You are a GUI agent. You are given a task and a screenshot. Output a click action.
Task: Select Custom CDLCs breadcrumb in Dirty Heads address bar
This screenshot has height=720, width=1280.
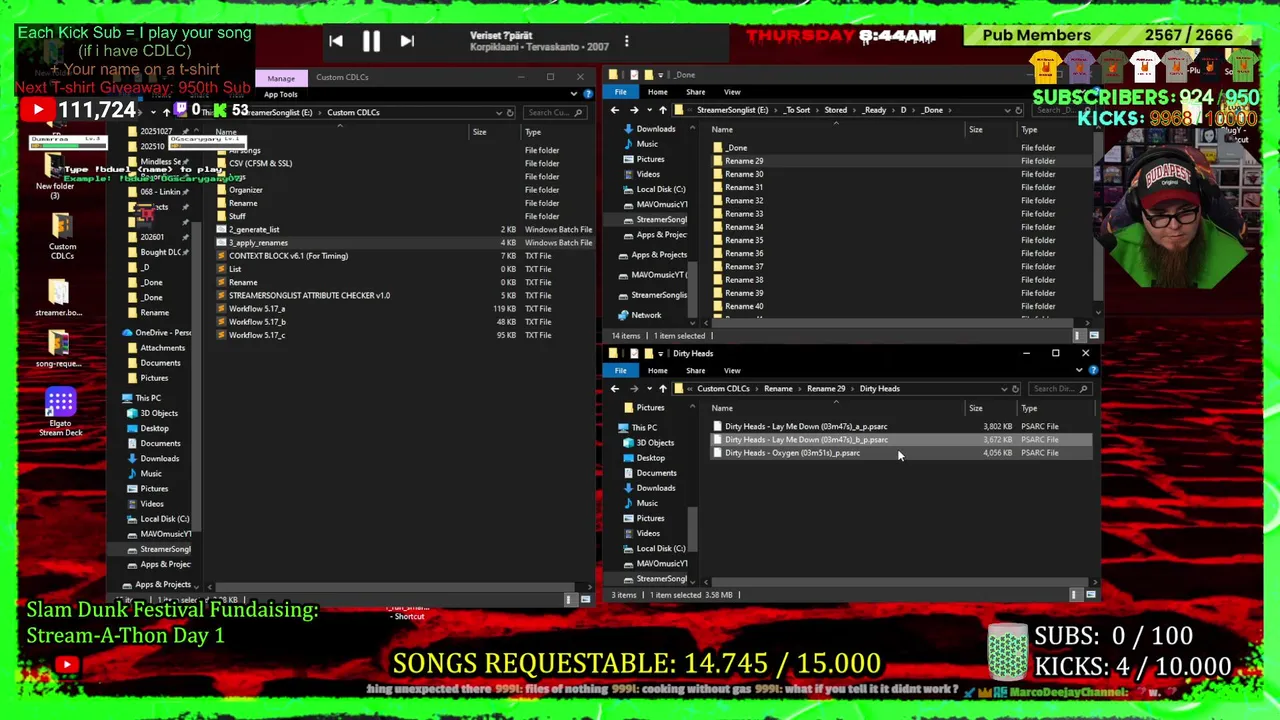723,389
